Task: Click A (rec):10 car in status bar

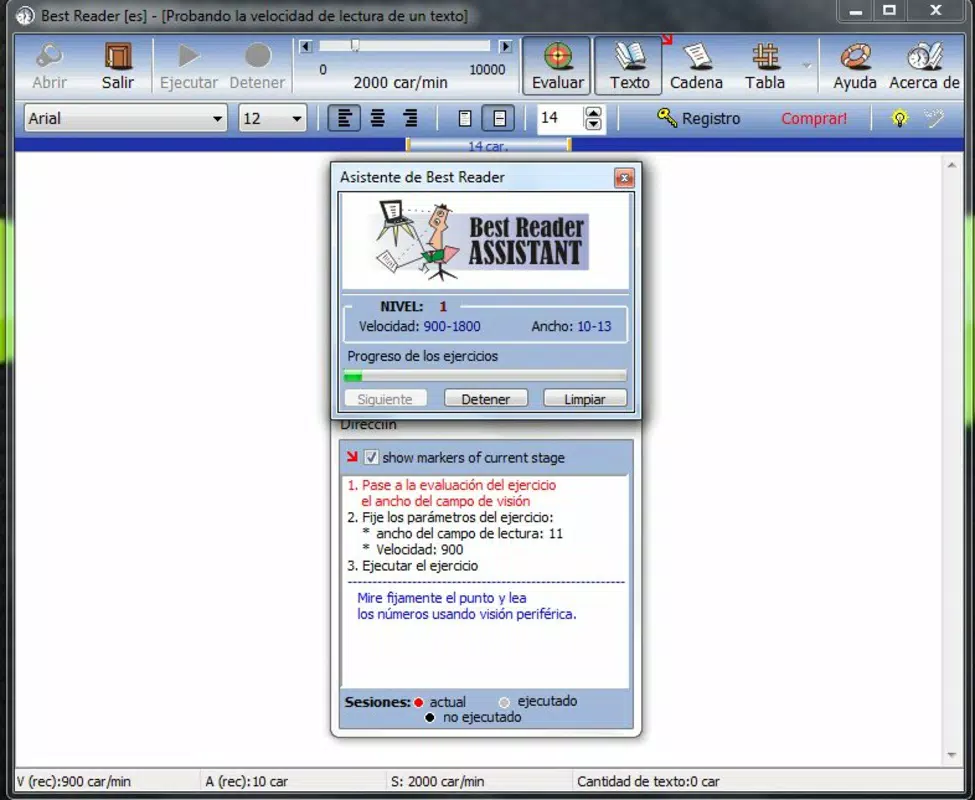Action: pyautogui.click(x=247, y=781)
